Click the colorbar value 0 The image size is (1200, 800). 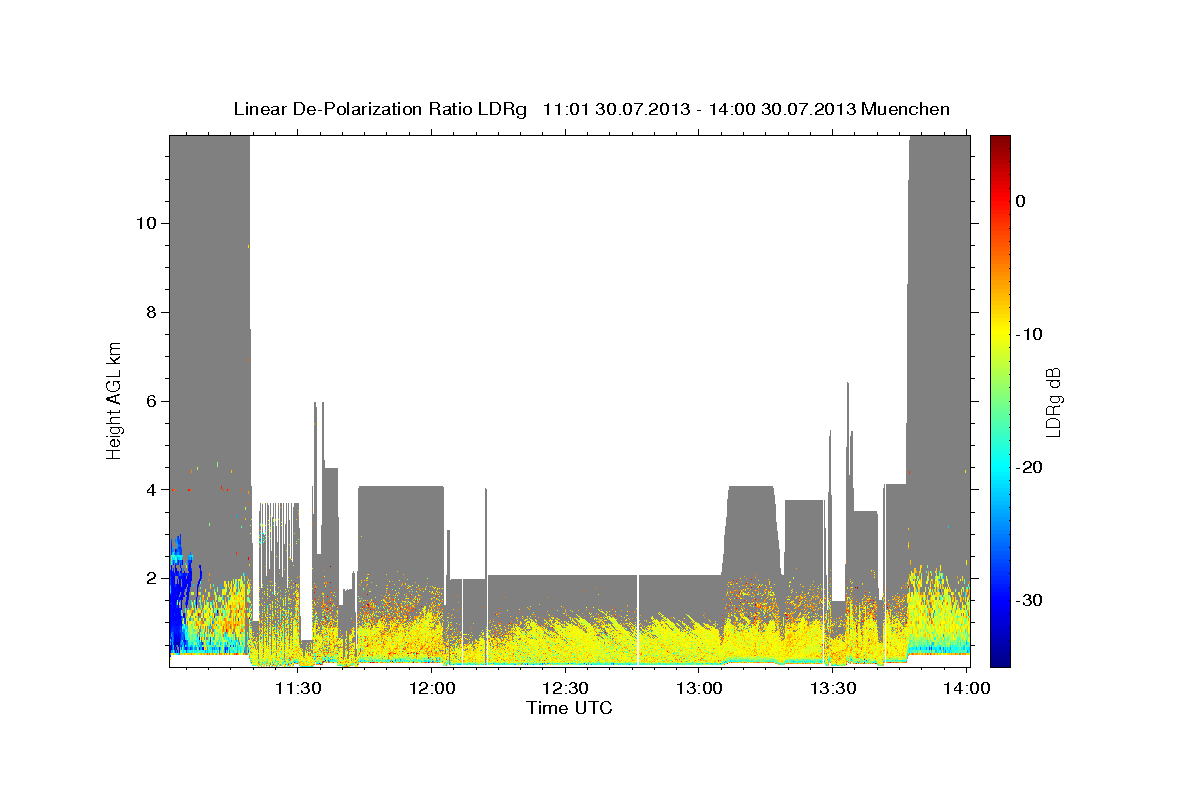pyautogui.click(x=1021, y=201)
